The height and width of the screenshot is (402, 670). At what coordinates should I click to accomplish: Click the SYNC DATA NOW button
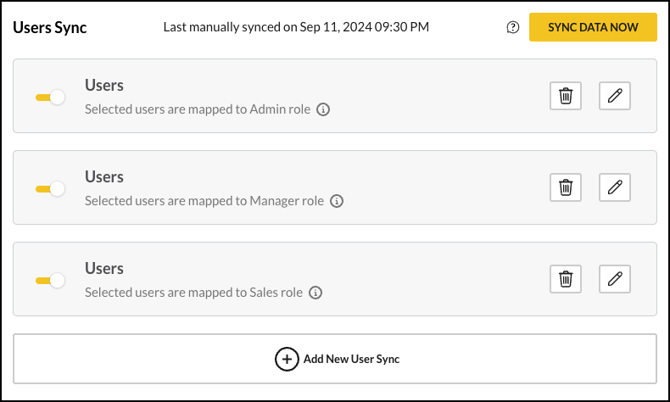tap(593, 27)
